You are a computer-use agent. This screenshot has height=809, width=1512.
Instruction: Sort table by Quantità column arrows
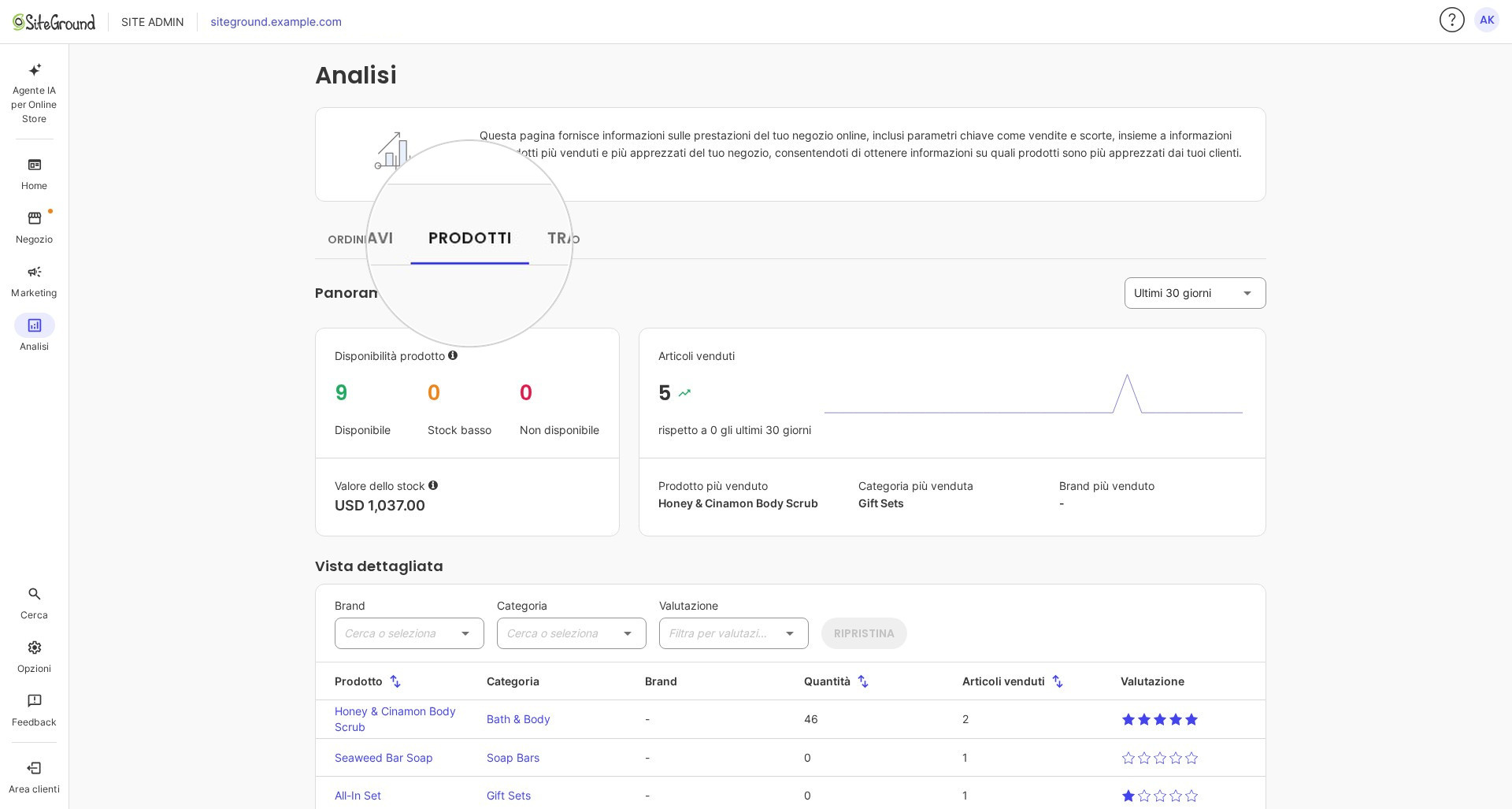863,681
